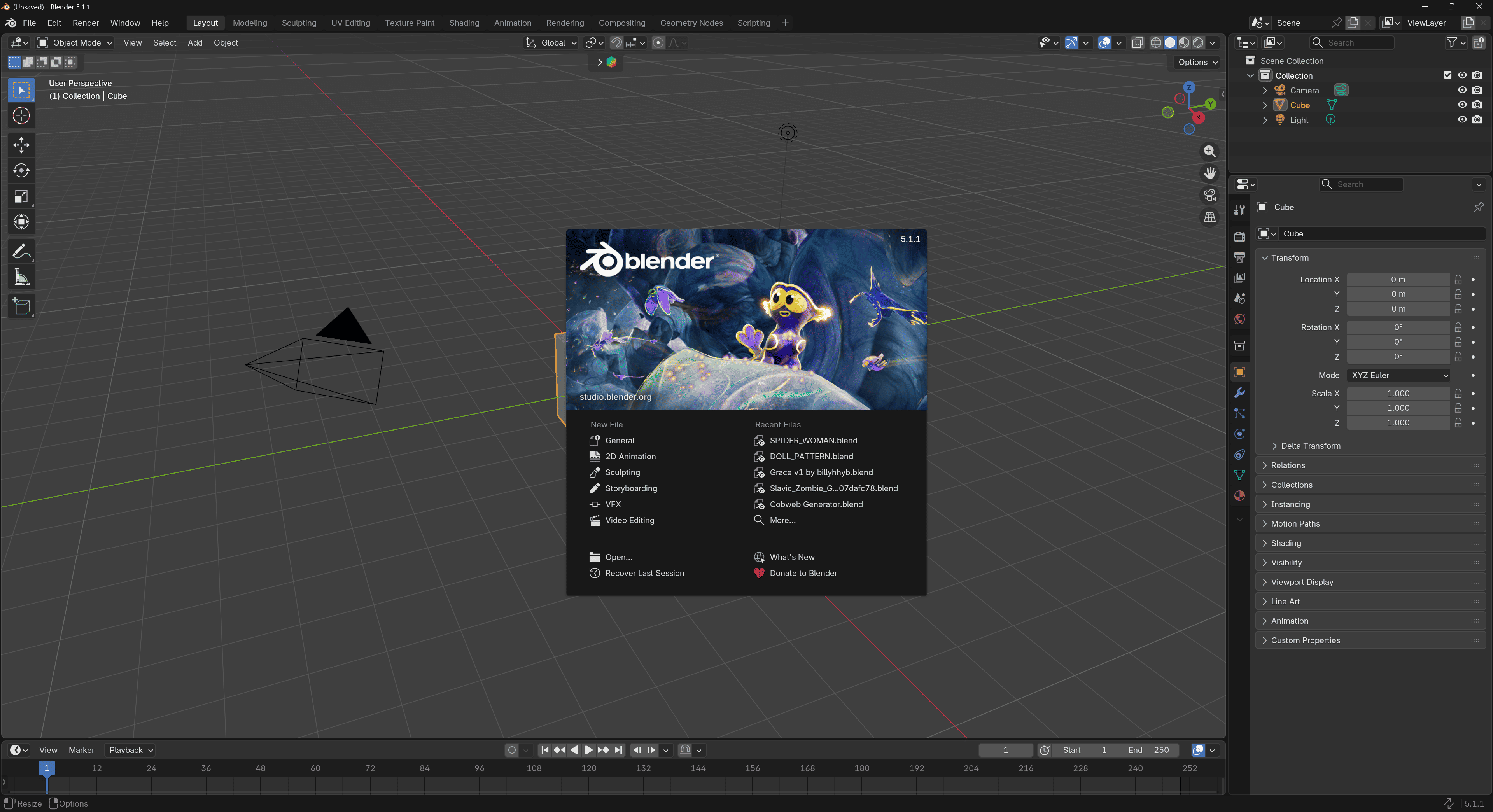Disable the Cube in renders camera icon
The width and height of the screenshot is (1493, 812).
click(1477, 105)
